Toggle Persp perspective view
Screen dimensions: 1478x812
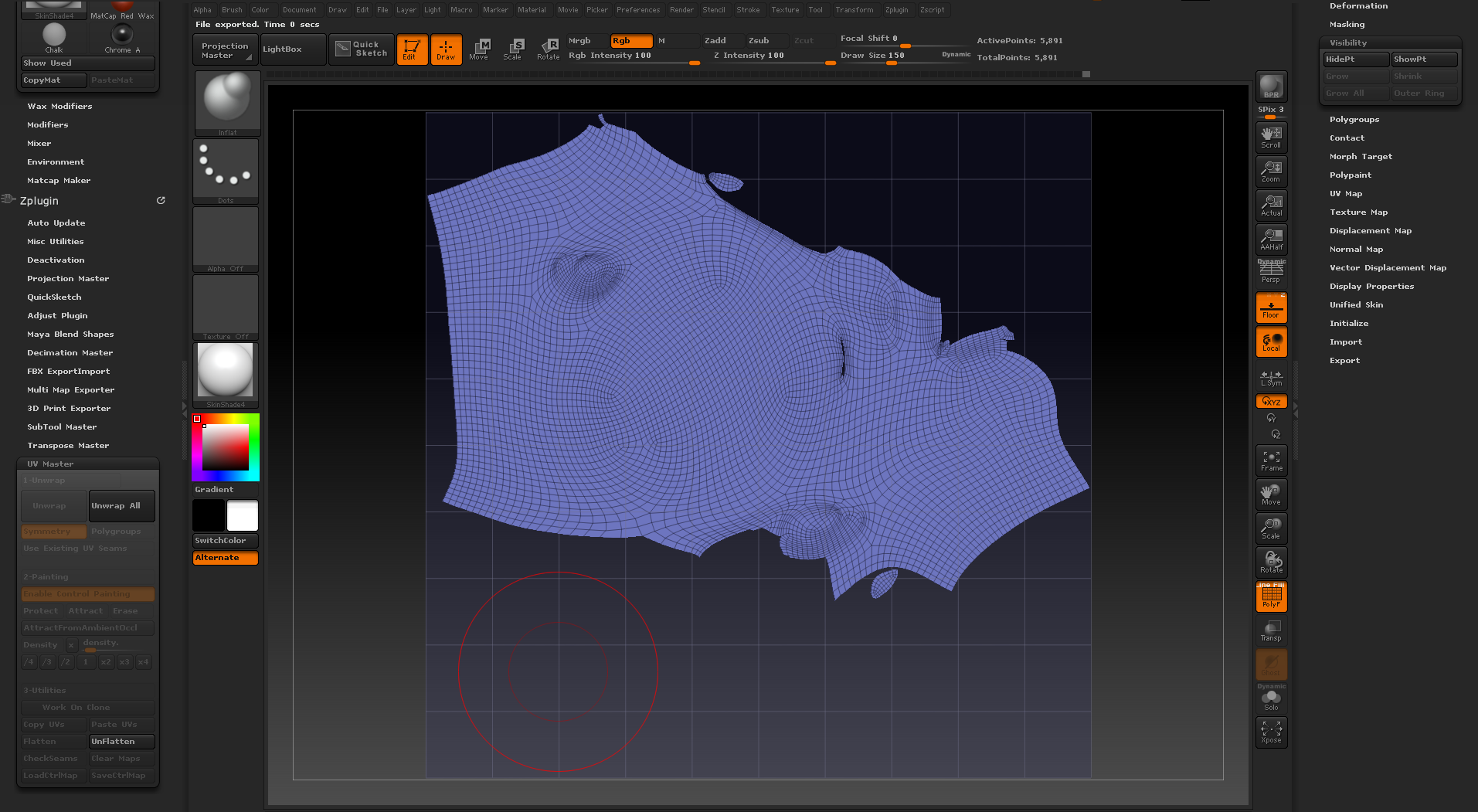1271,272
